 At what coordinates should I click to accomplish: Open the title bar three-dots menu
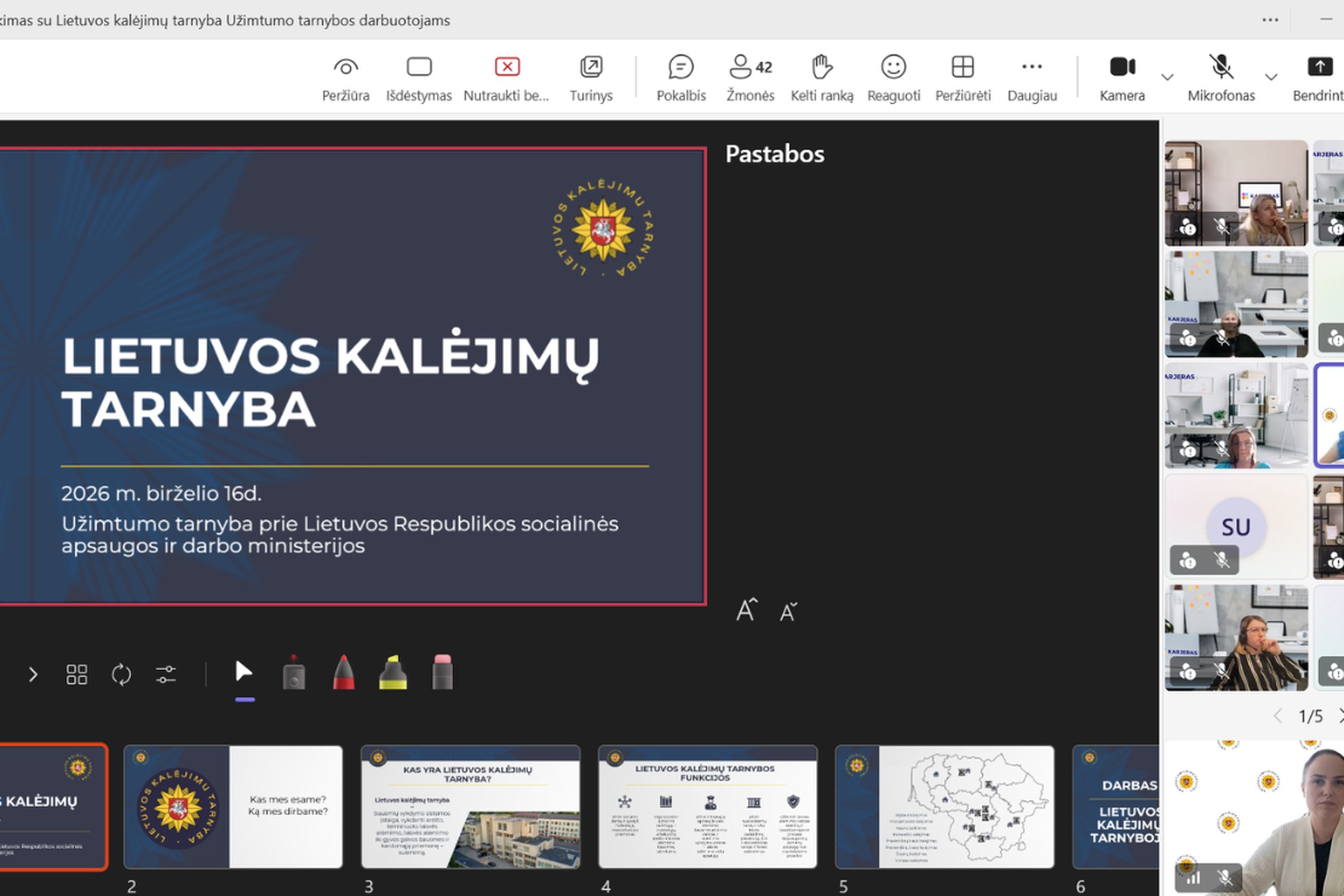[1270, 20]
